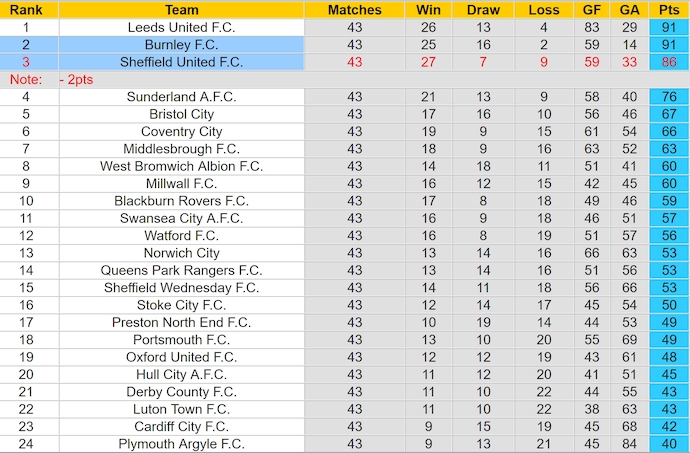Click the Win column header
The width and height of the screenshot is (690, 453).
pyautogui.click(x=427, y=10)
